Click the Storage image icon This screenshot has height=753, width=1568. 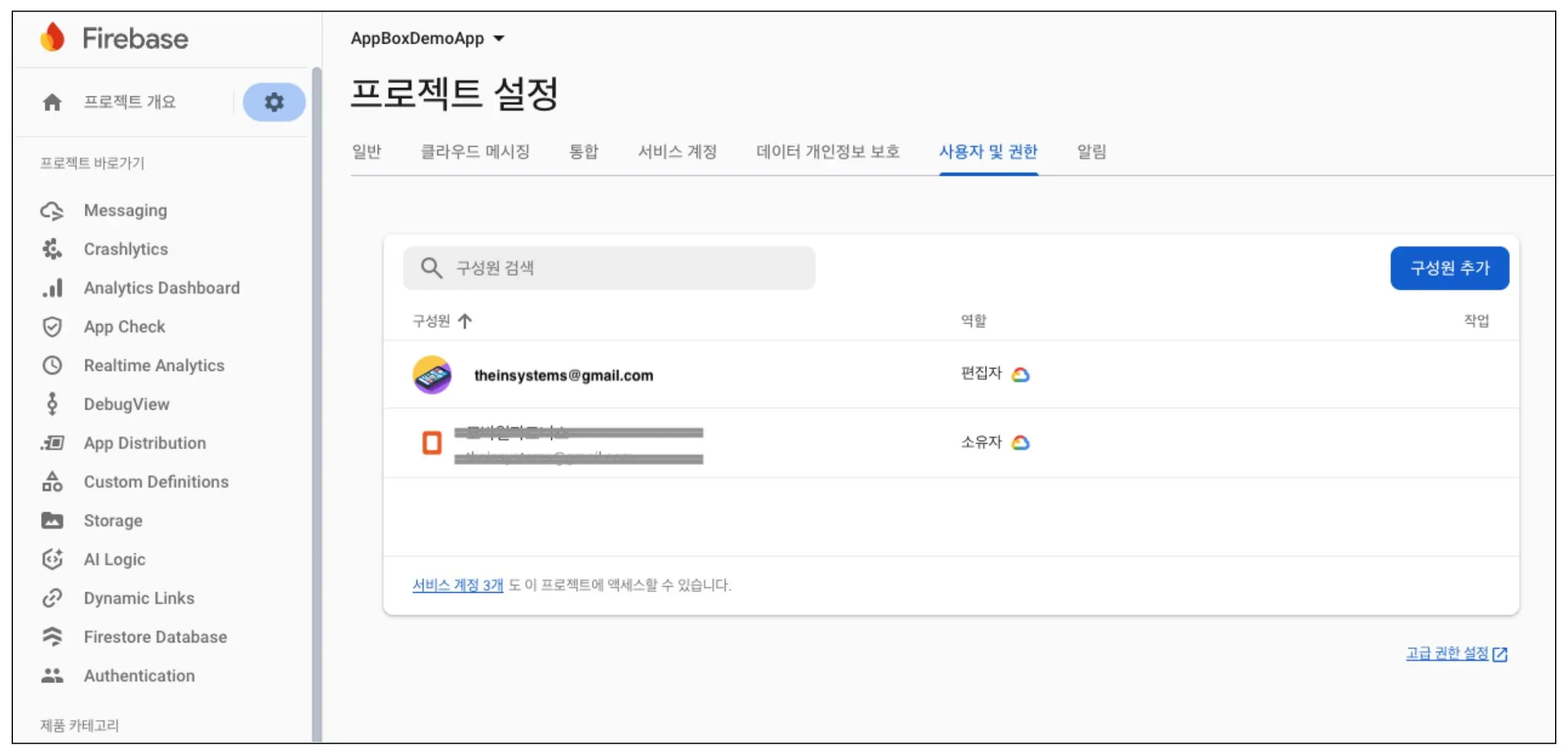pyautogui.click(x=52, y=520)
